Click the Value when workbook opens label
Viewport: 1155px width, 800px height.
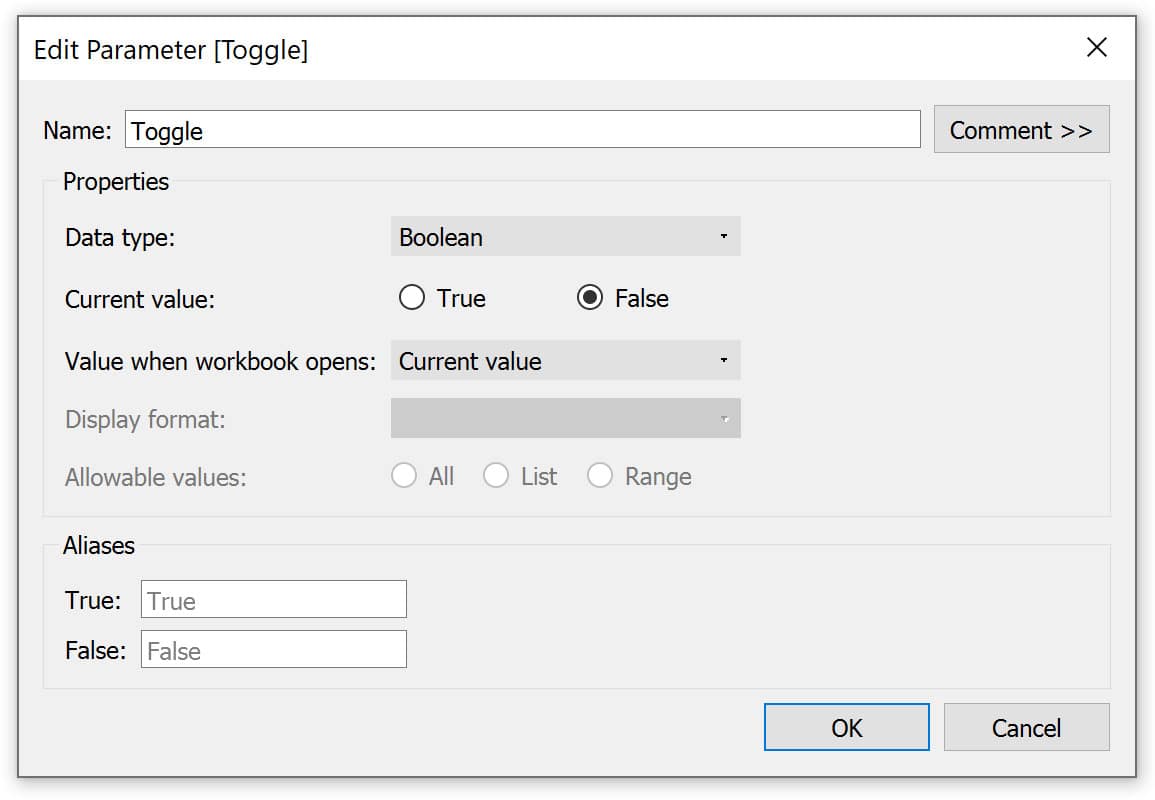coord(220,362)
